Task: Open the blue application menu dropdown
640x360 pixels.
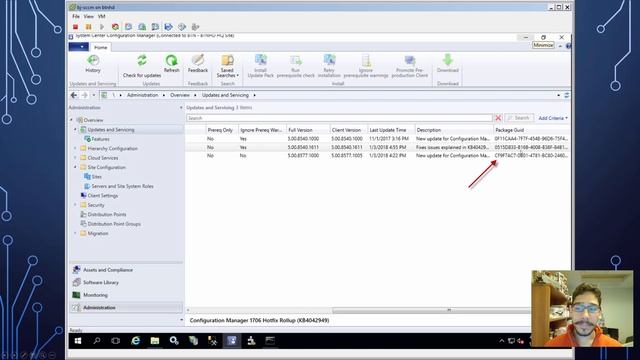Action: (78, 47)
